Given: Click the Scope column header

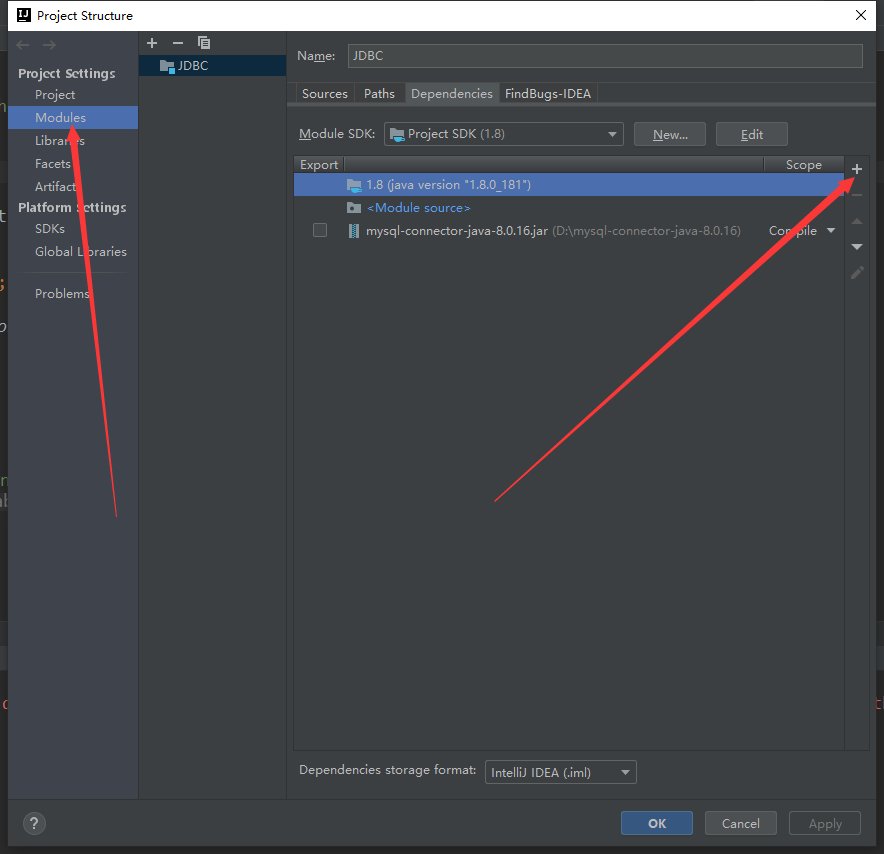Looking at the screenshot, I should click(803, 165).
